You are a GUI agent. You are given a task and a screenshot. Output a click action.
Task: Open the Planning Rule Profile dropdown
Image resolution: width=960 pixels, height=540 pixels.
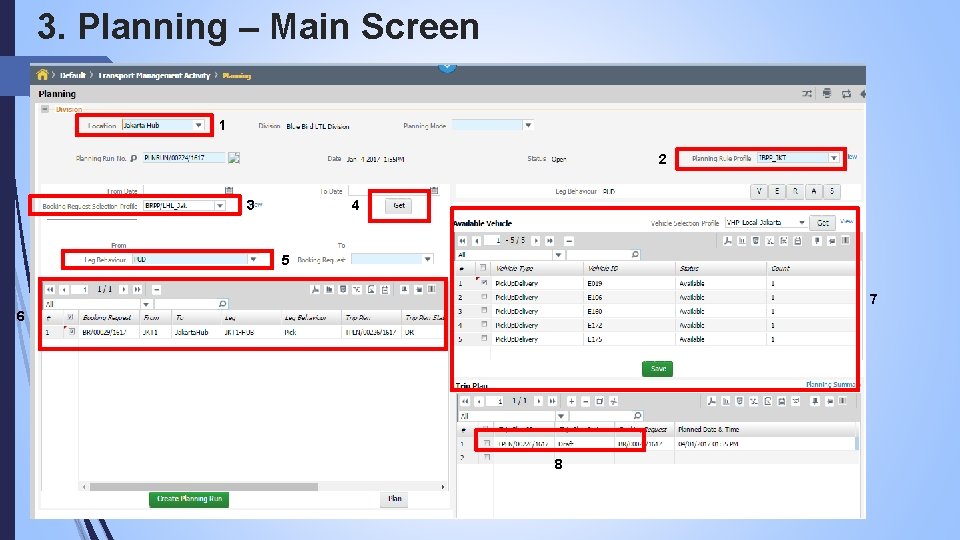833,157
